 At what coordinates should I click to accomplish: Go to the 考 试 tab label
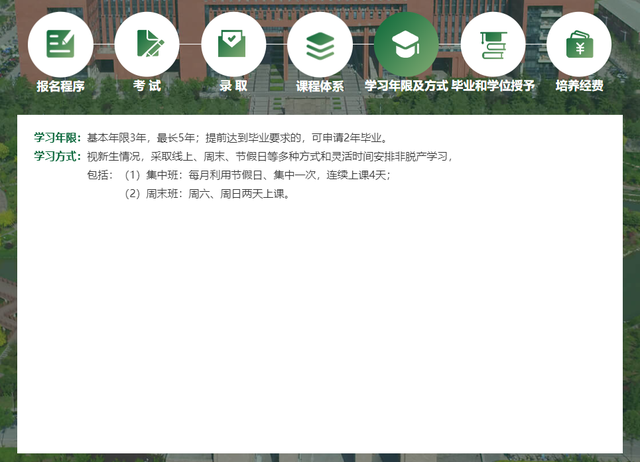[147, 86]
